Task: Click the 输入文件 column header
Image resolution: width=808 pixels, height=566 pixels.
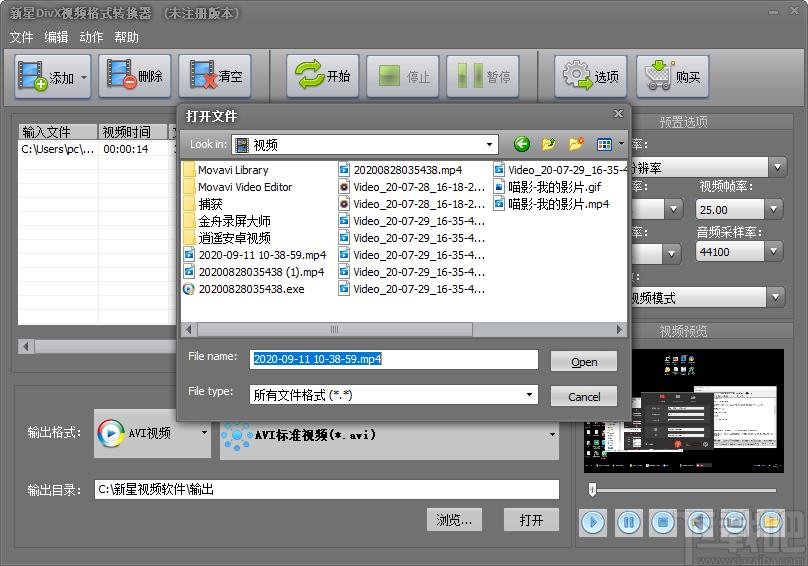Action: [58, 132]
